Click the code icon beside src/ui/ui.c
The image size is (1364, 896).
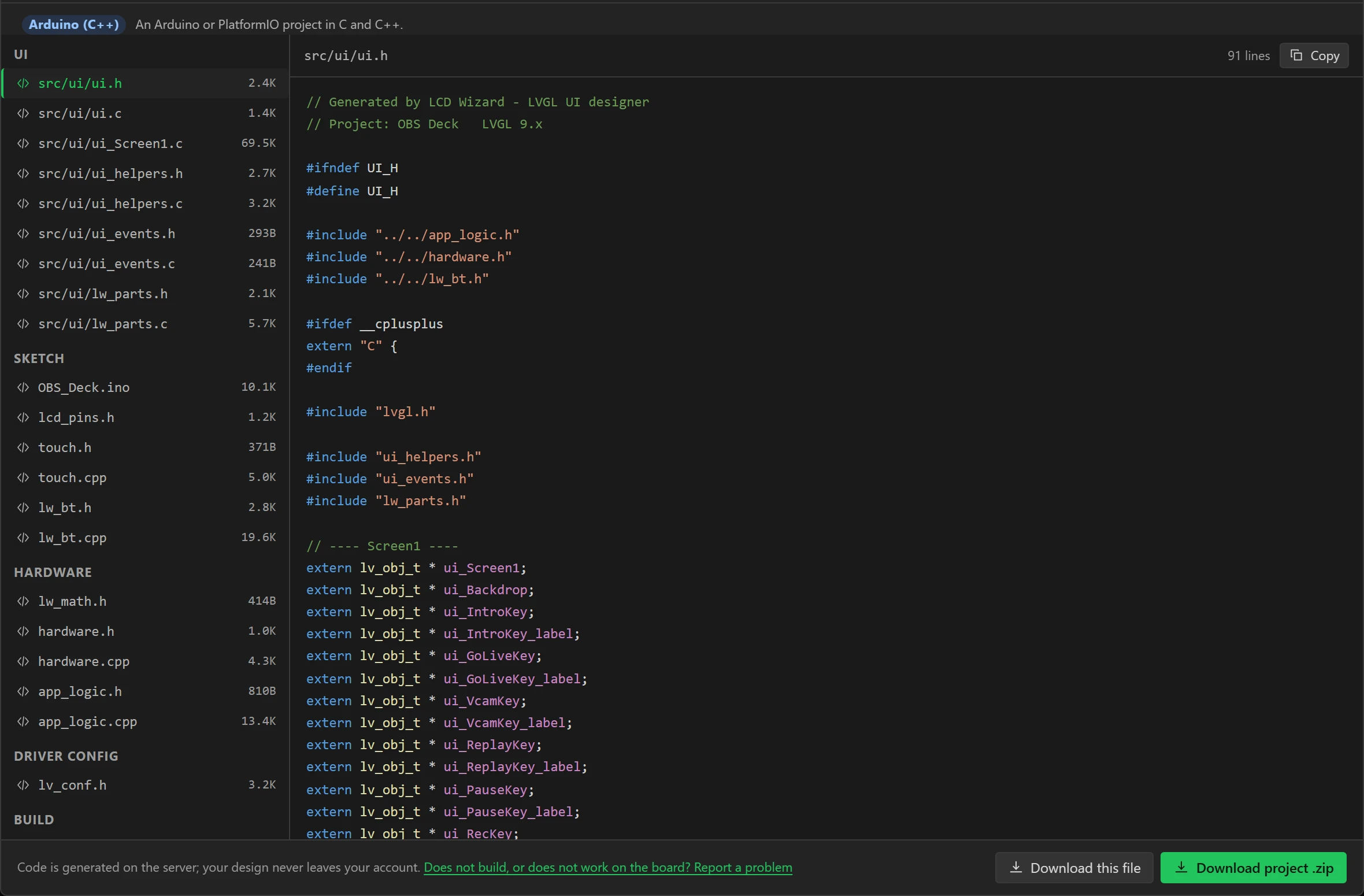(x=23, y=113)
